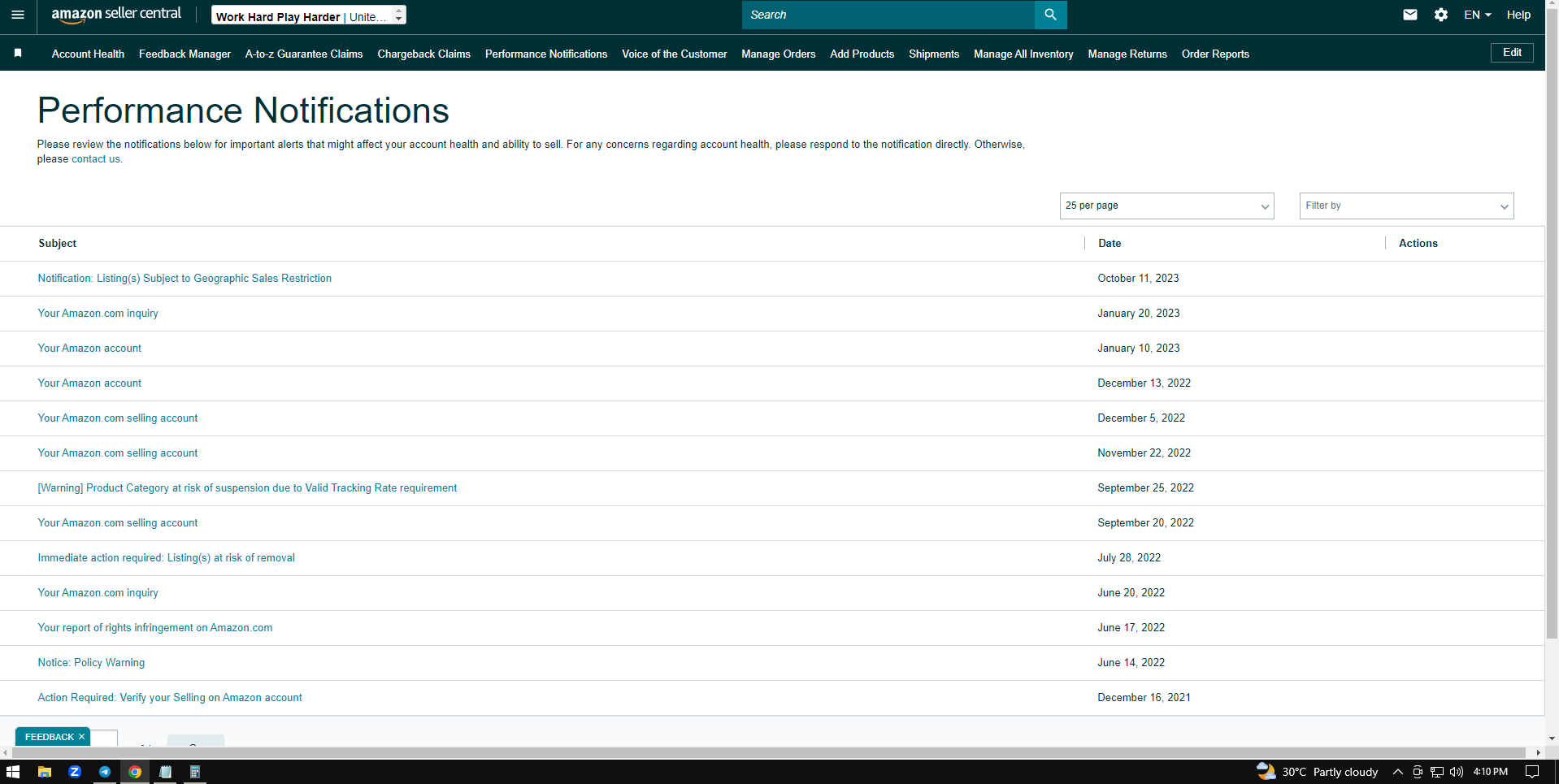
Task: Open December 13, 2022 Your Amazon account
Action: (x=89, y=383)
